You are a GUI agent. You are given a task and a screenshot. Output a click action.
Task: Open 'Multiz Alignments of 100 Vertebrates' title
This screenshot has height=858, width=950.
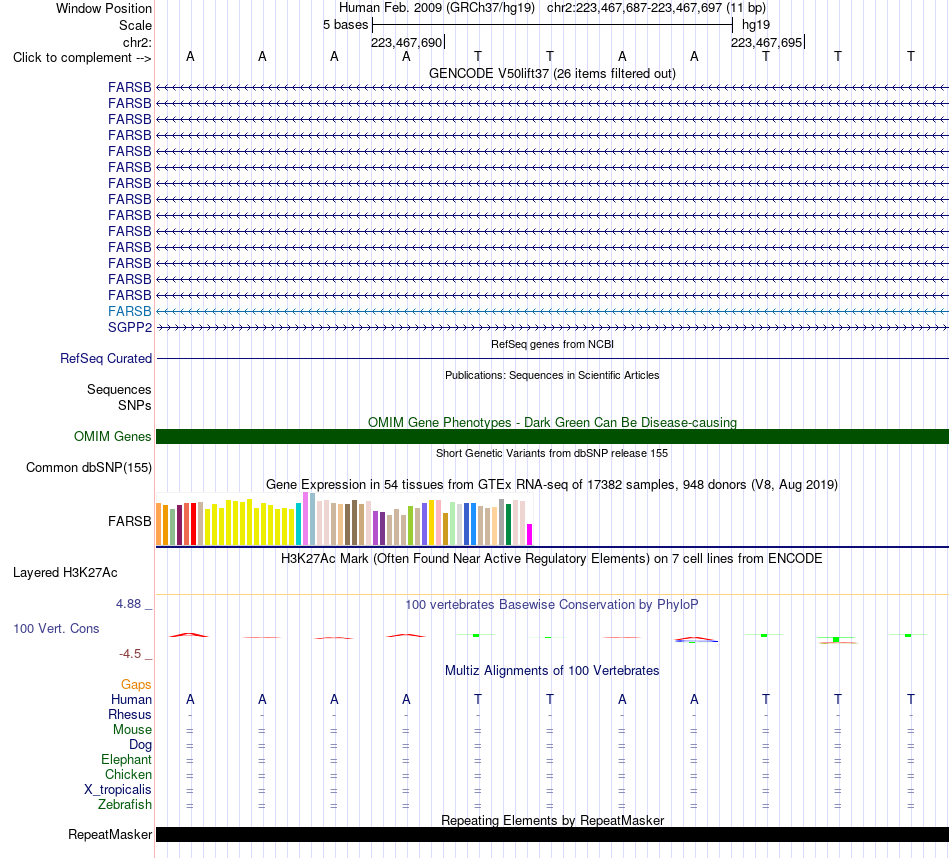[x=552, y=671]
